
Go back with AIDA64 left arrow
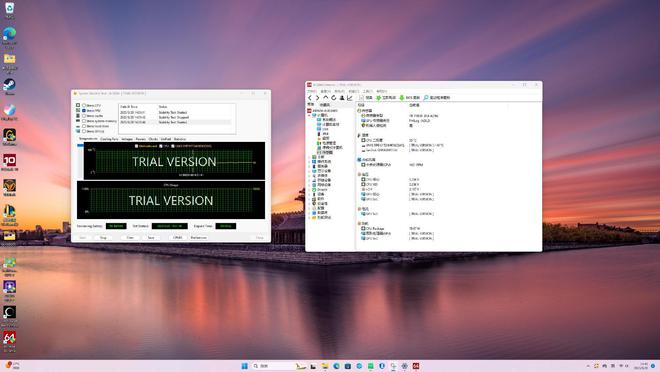(x=310, y=98)
